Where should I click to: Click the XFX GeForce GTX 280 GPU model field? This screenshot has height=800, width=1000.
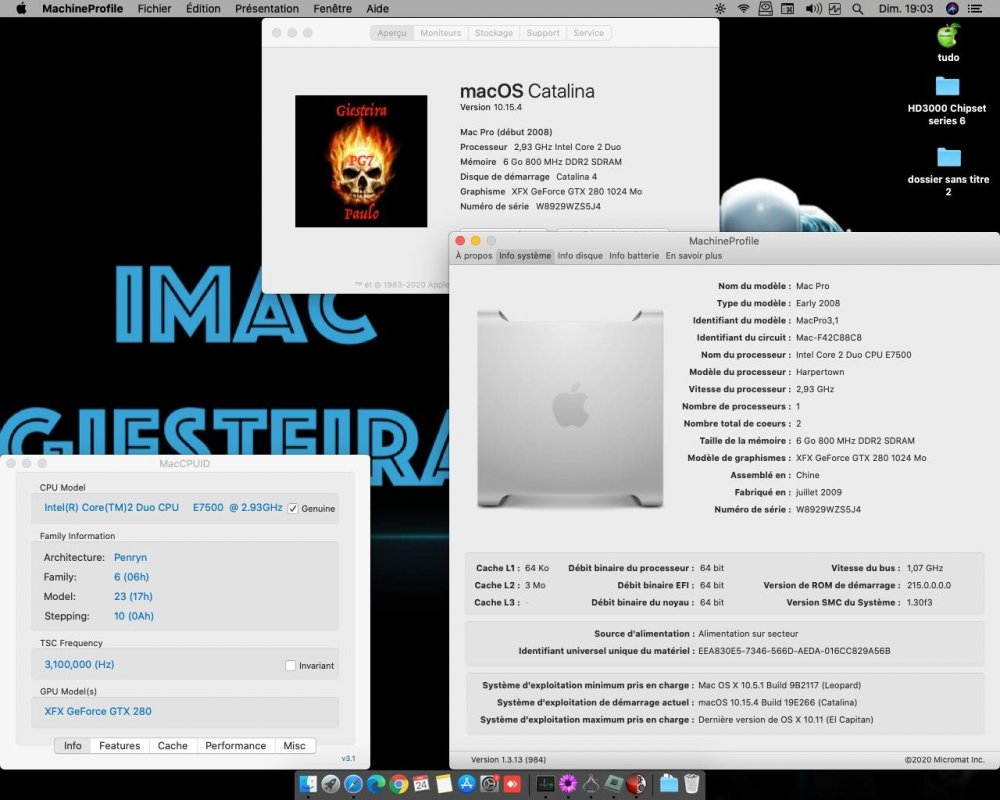[x=185, y=711]
